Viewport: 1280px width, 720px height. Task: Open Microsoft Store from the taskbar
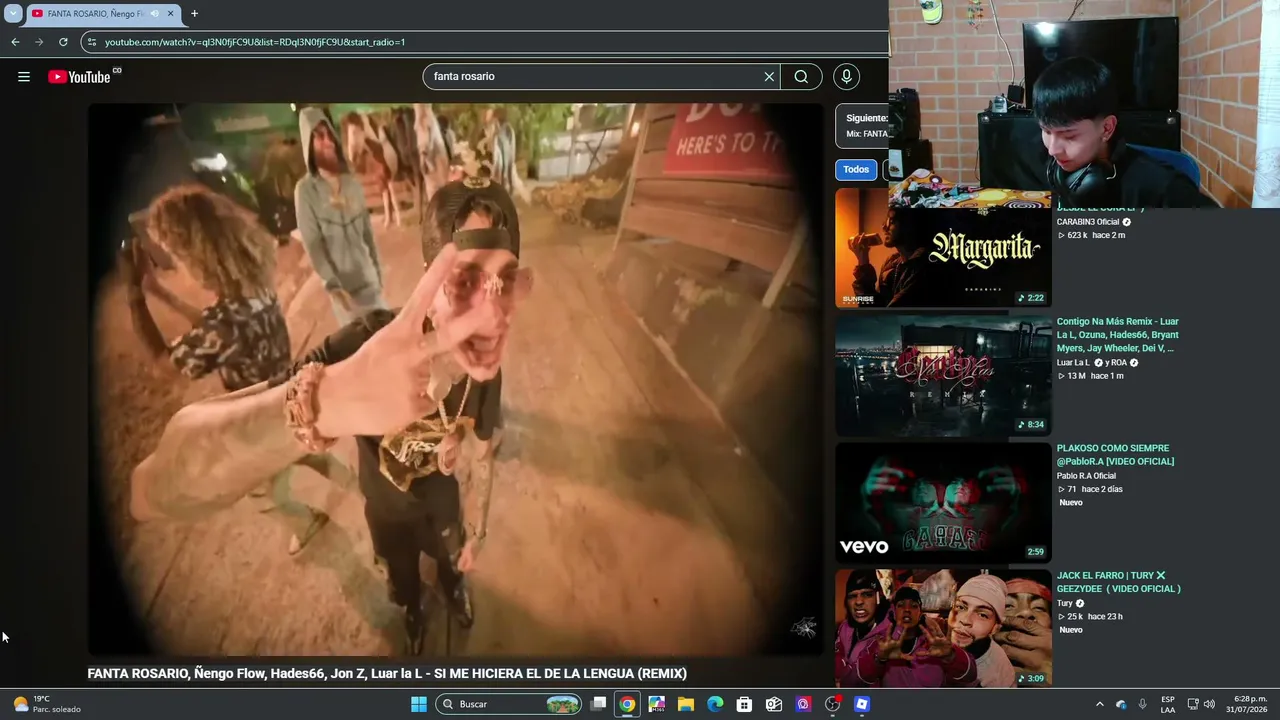pos(744,704)
